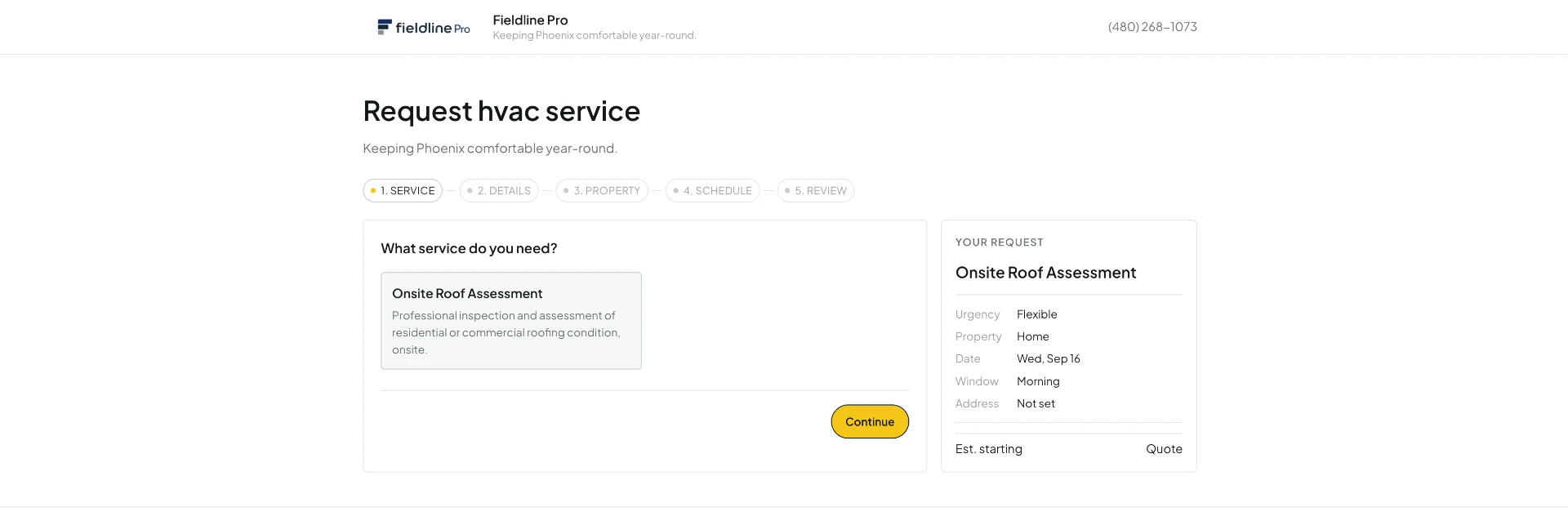Switch to the 4. Schedule step
This screenshot has height=516, width=1568.
tap(713, 191)
